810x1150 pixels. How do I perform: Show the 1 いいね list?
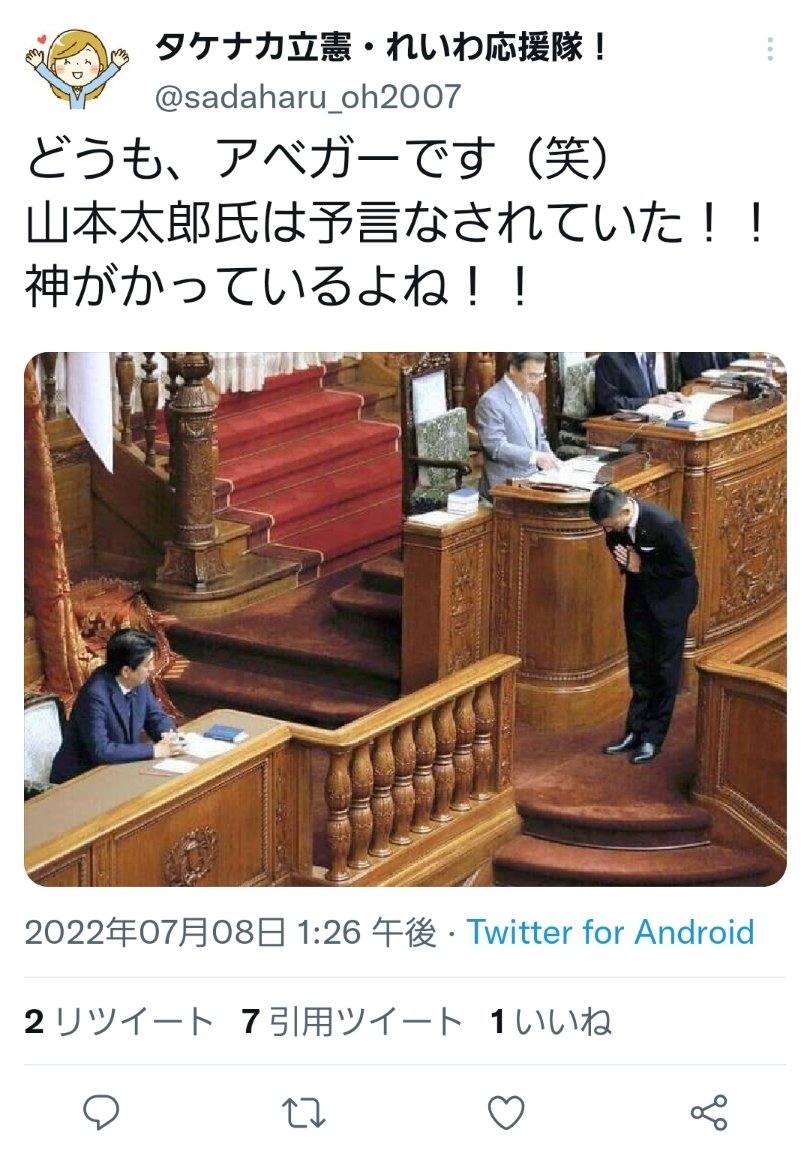(x=551, y=1022)
